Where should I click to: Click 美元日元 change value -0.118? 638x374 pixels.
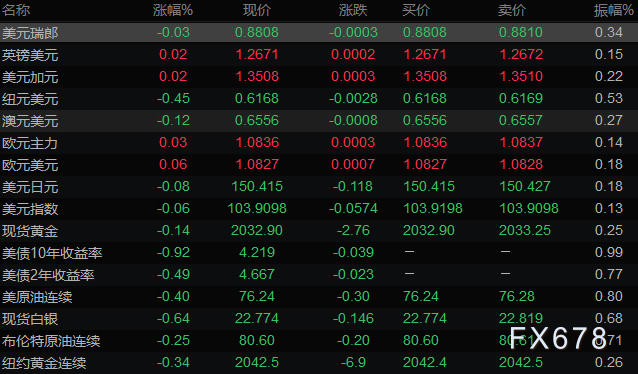pyautogui.click(x=353, y=186)
